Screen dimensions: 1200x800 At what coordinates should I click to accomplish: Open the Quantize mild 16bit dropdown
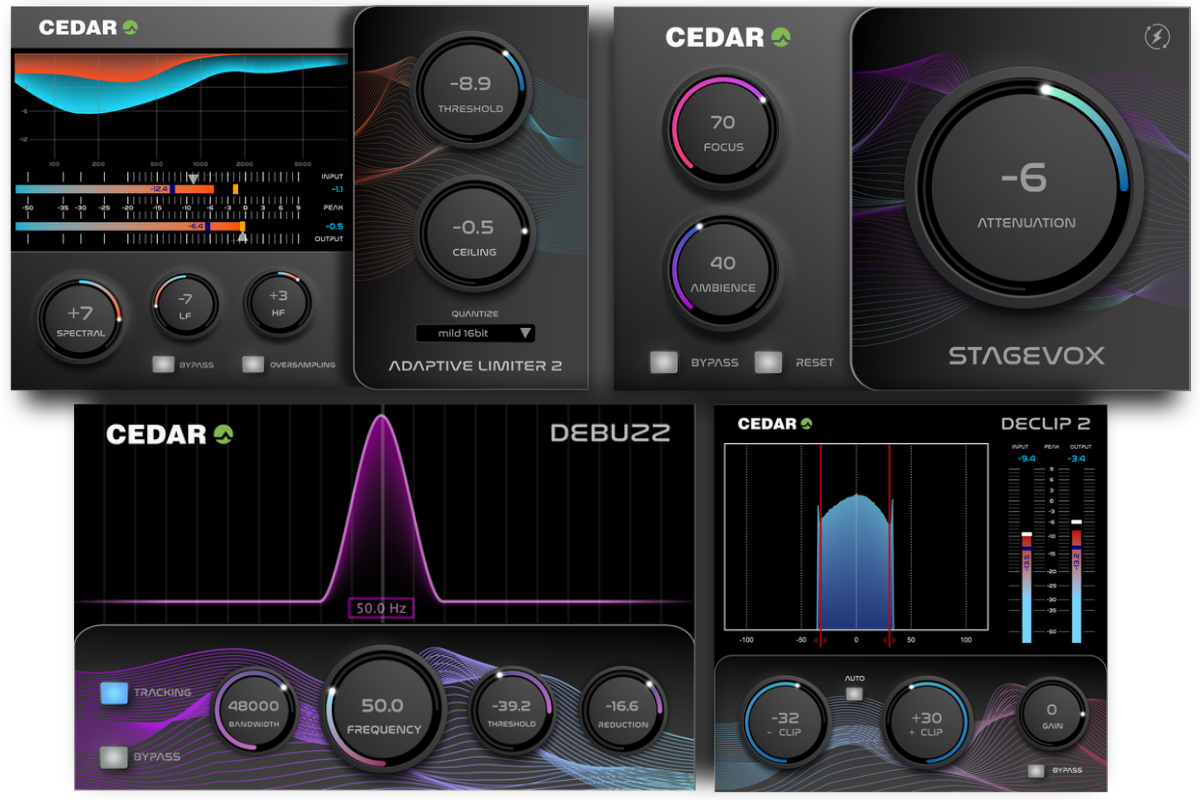[x=476, y=333]
